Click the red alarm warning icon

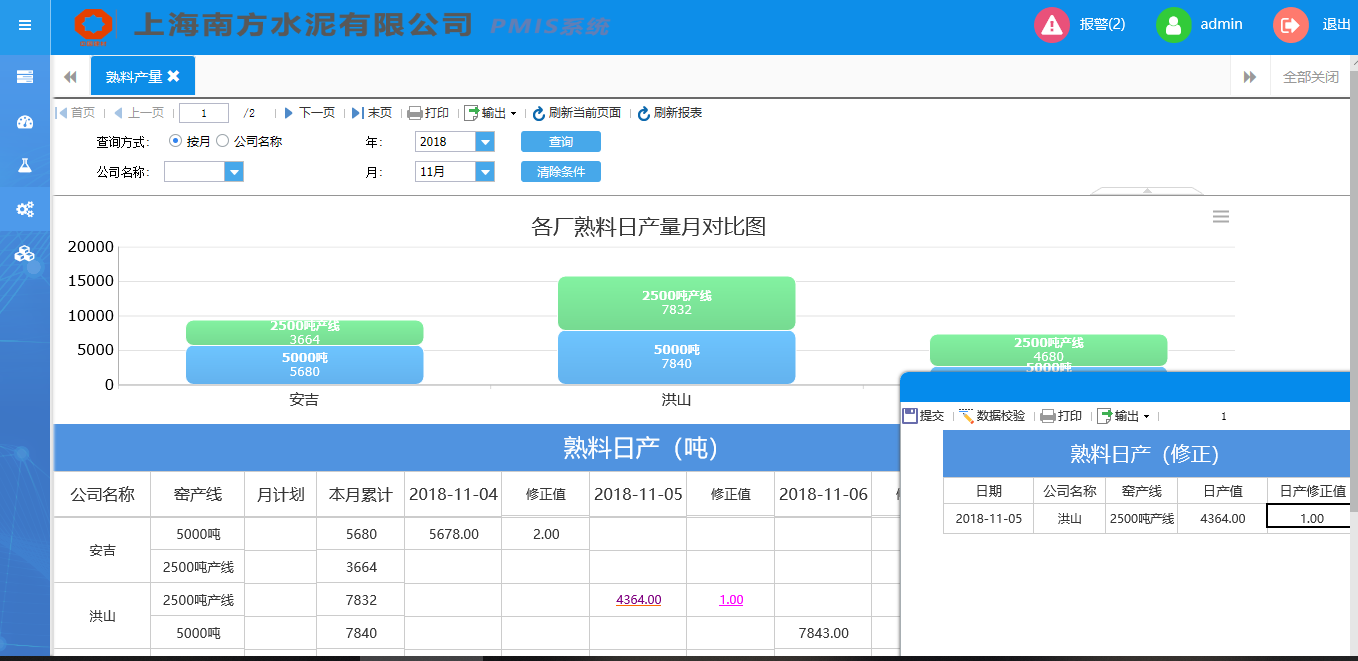1051,25
